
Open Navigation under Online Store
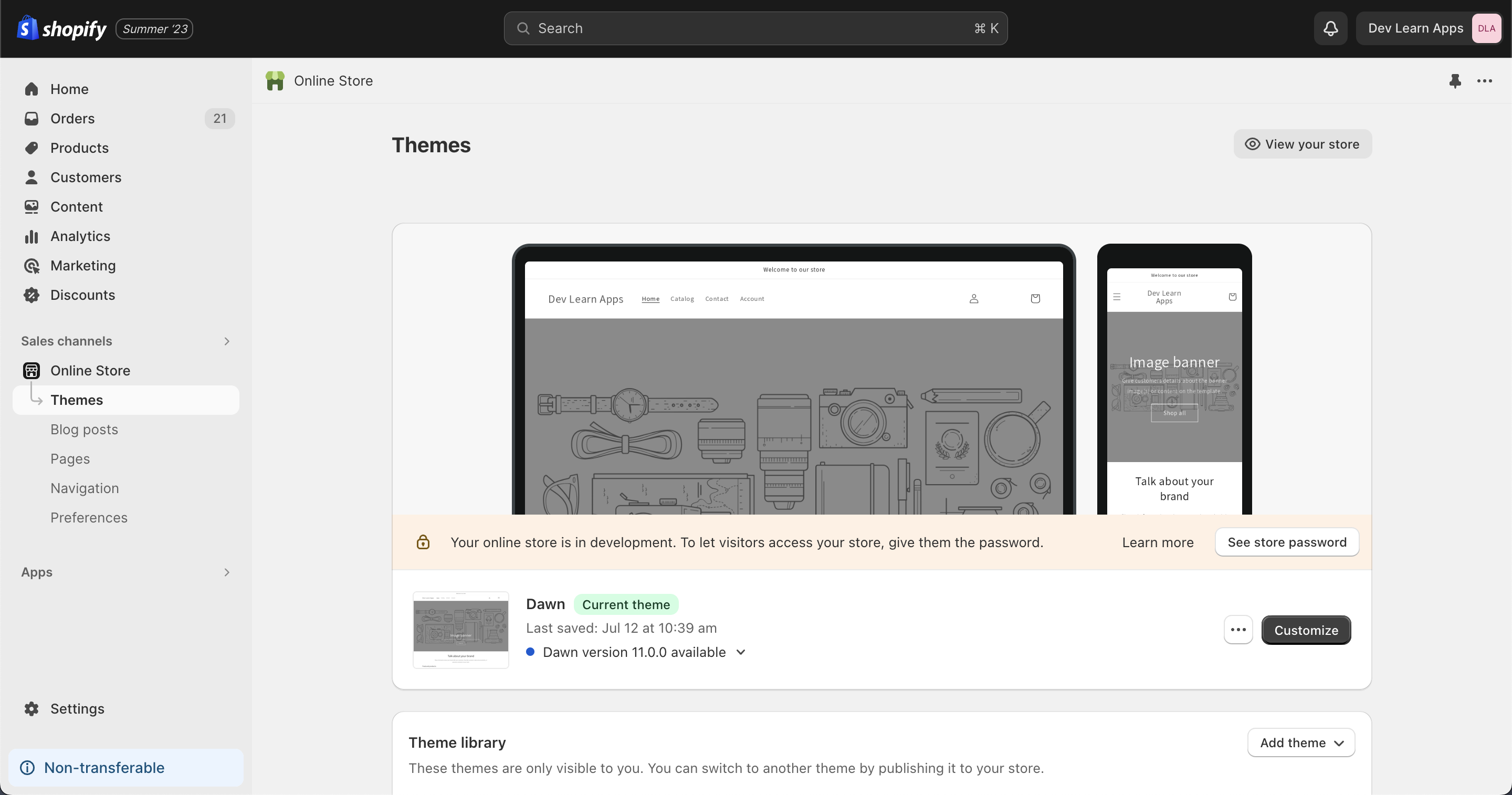tap(85, 488)
